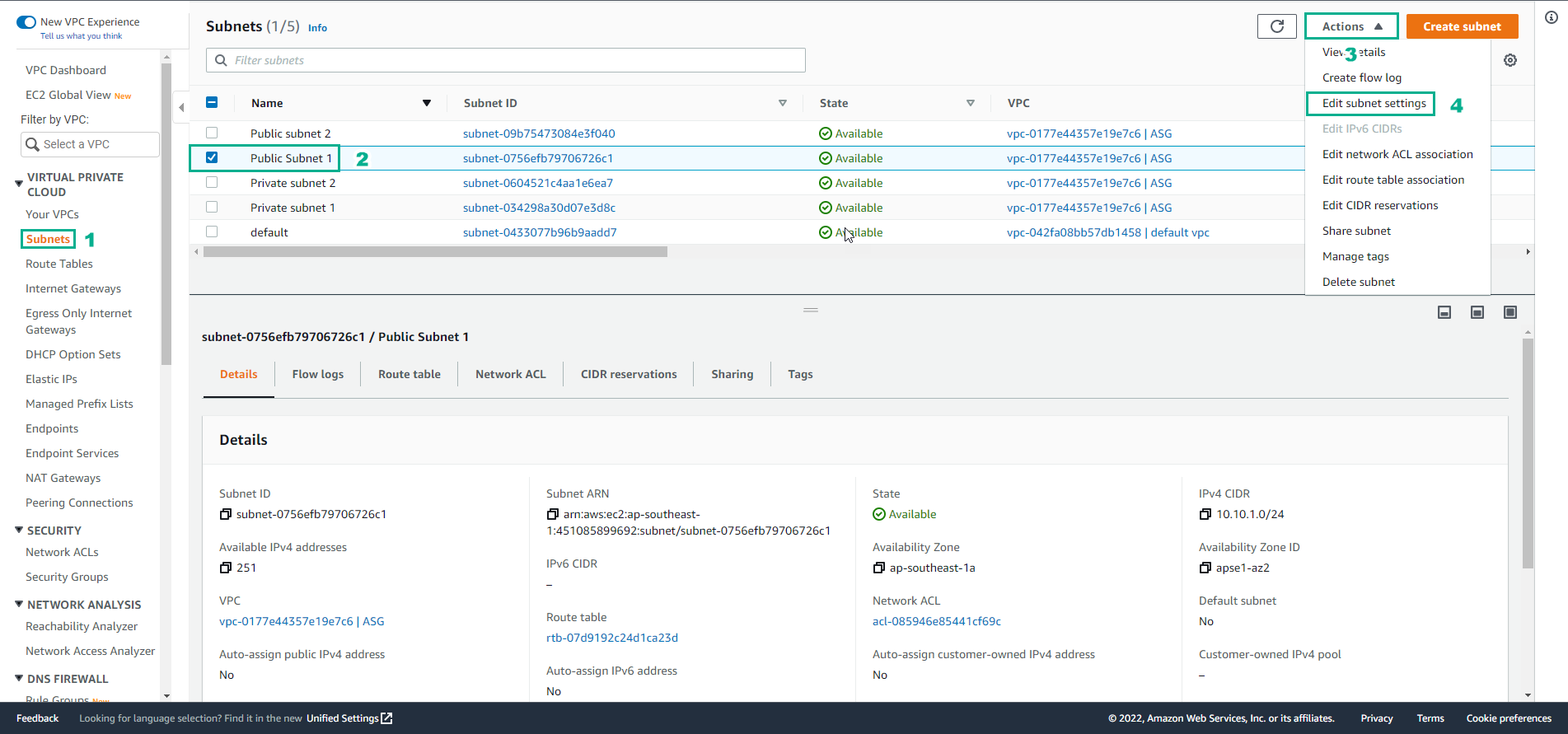Check the default subnet row checkbox
The width and height of the screenshot is (1568, 734).
pyautogui.click(x=212, y=231)
